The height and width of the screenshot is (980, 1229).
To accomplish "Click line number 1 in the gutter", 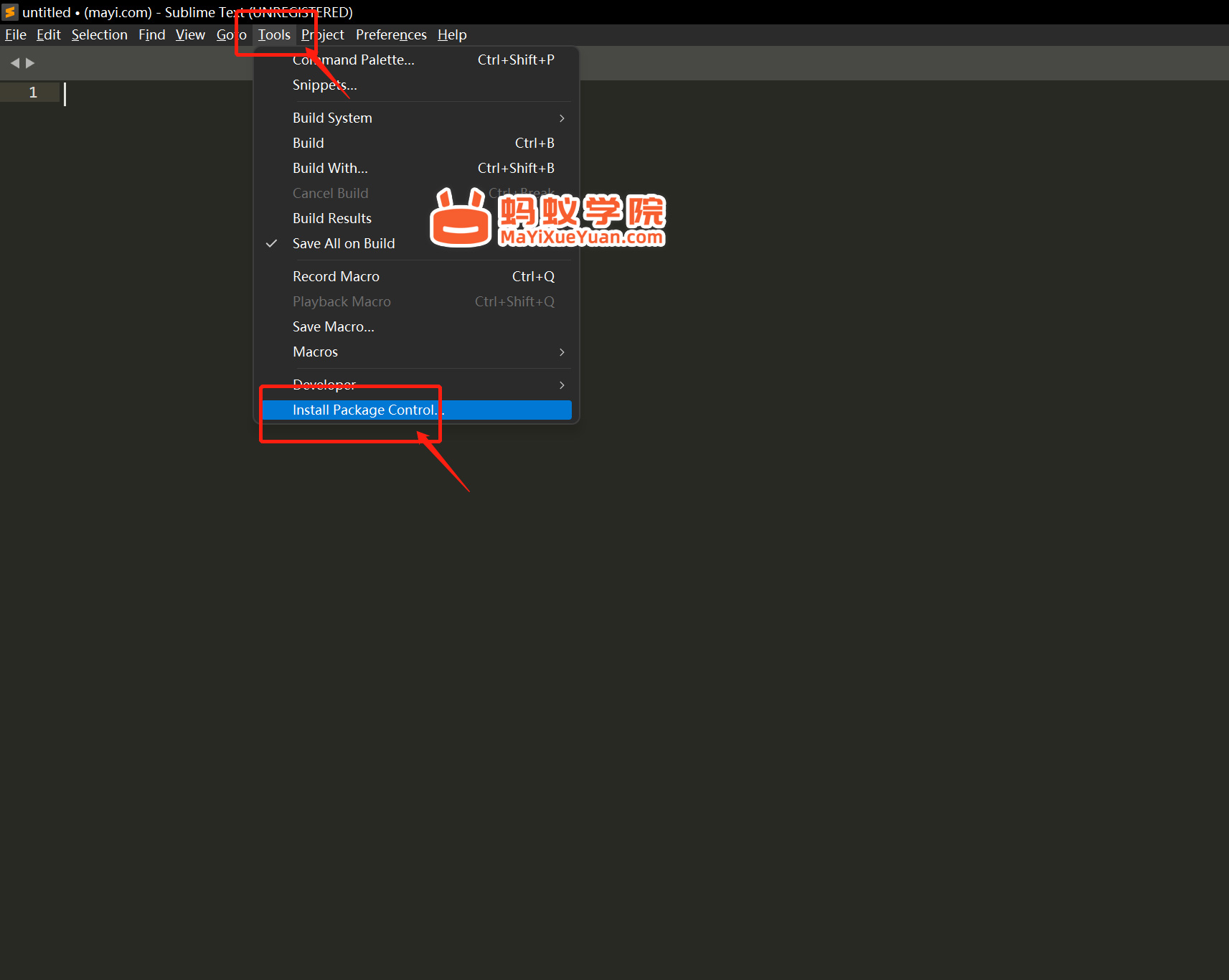I will click(x=33, y=93).
